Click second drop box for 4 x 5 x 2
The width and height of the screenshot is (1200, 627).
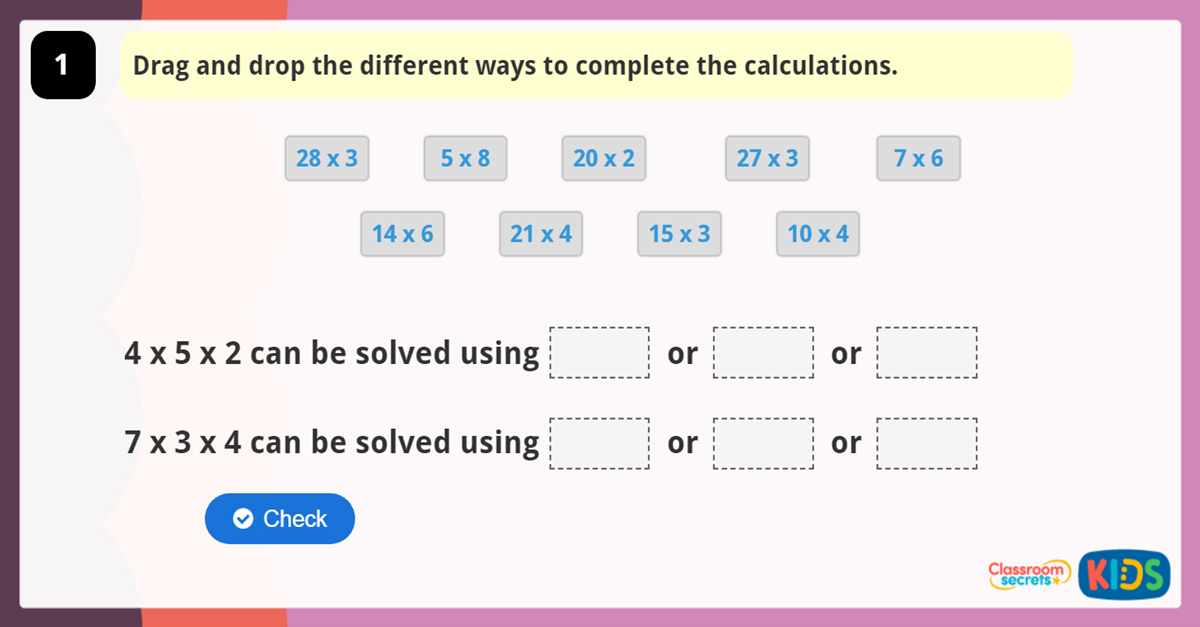(763, 353)
